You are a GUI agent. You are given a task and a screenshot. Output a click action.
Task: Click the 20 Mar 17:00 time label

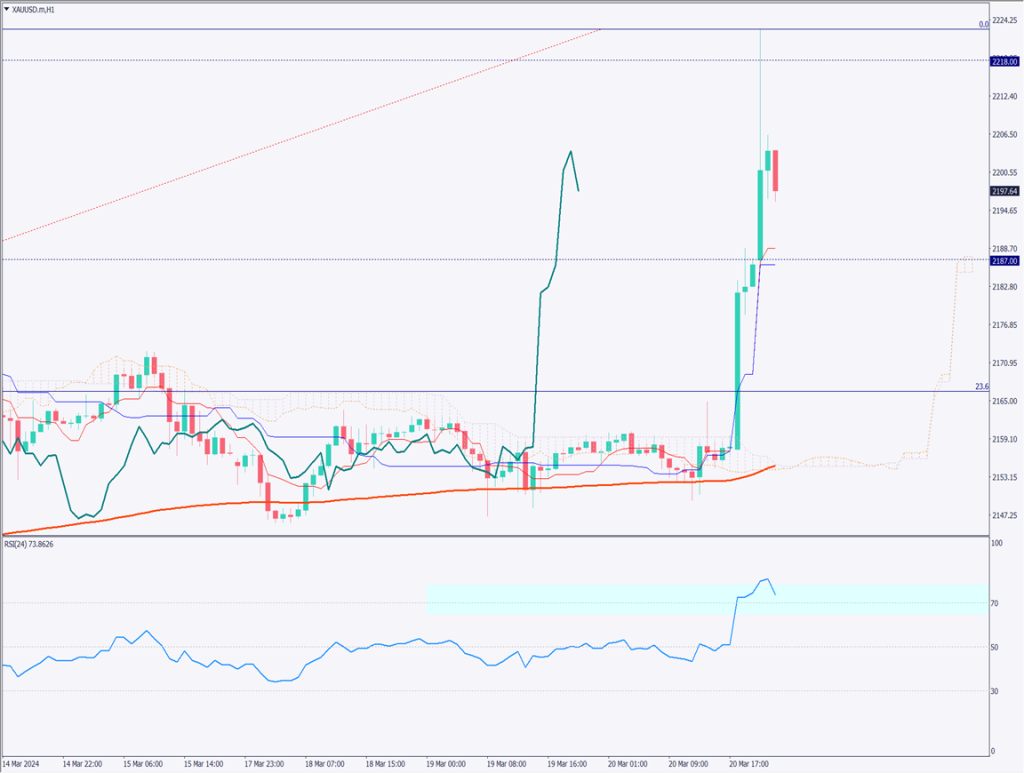[750, 761]
